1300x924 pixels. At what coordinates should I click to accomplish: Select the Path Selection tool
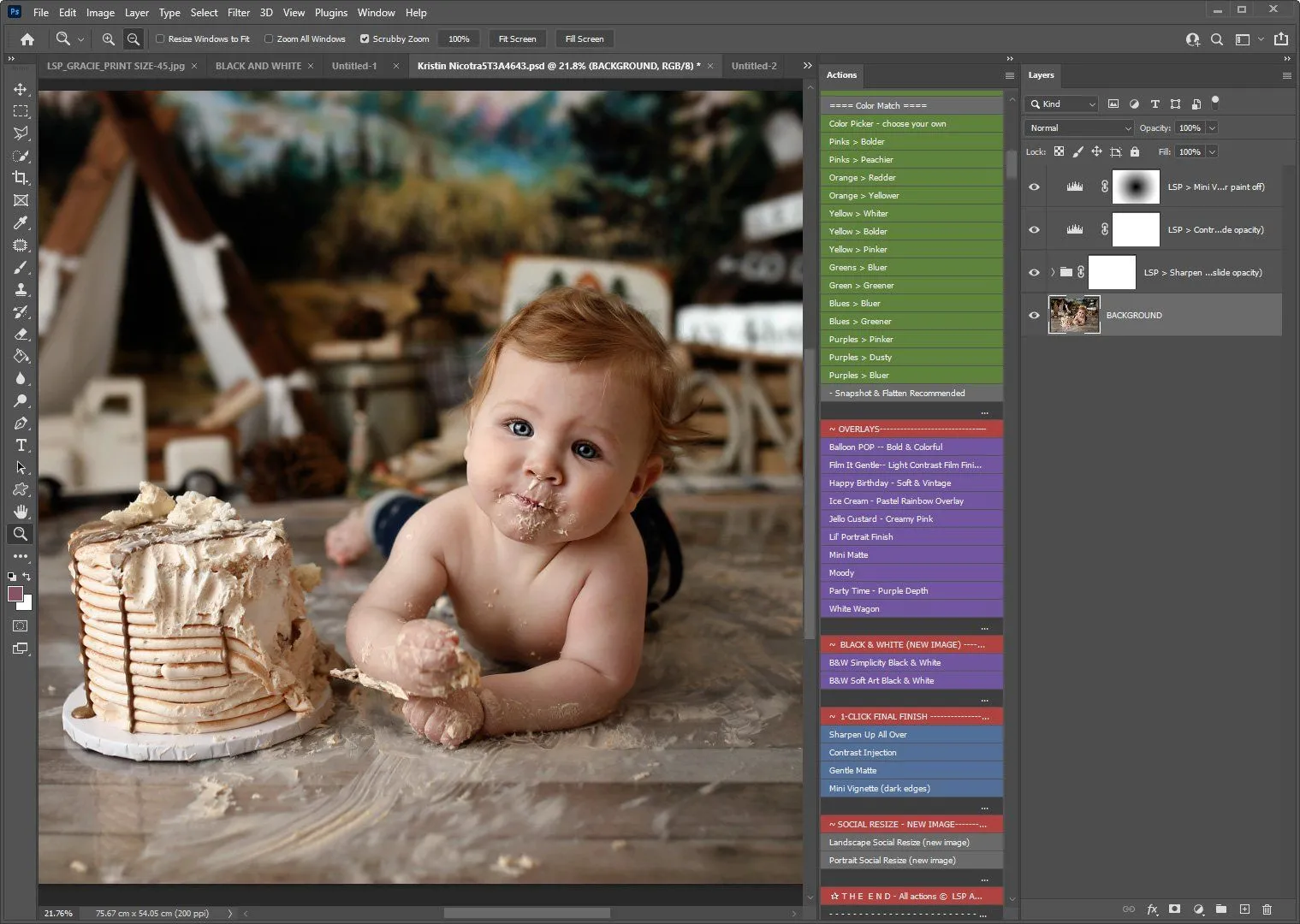pyautogui.click(x=21, y=467)
